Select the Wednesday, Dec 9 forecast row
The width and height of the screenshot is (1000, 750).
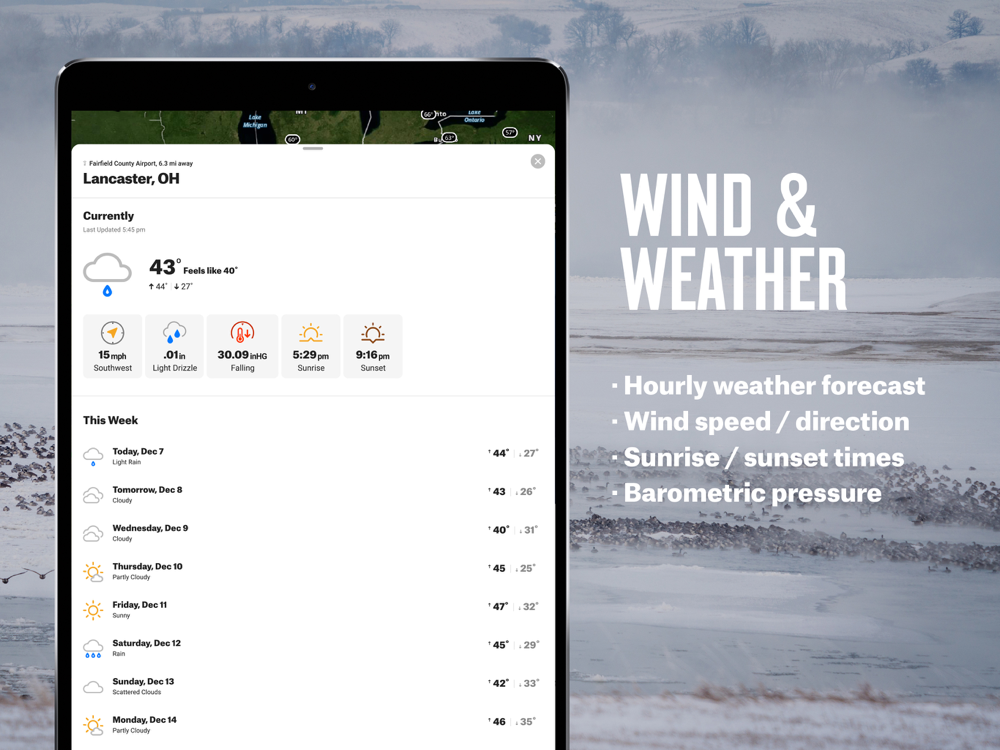[312, 533]
